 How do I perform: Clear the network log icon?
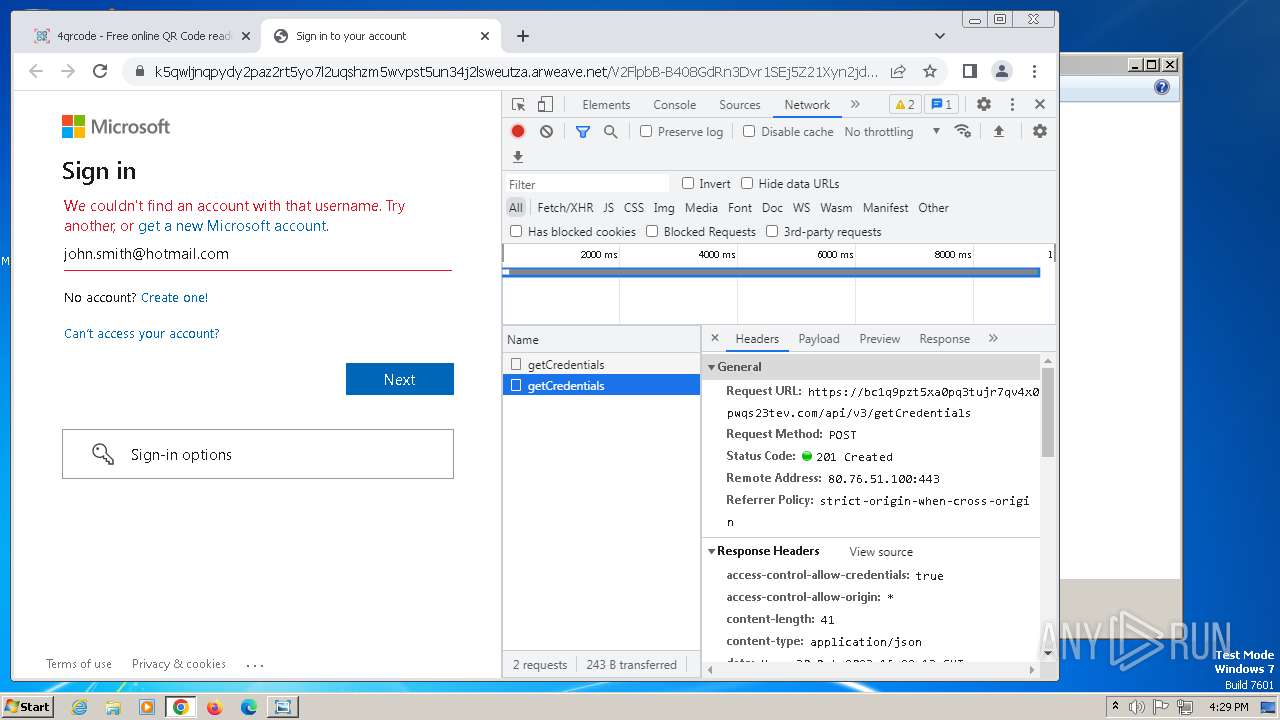546,131
